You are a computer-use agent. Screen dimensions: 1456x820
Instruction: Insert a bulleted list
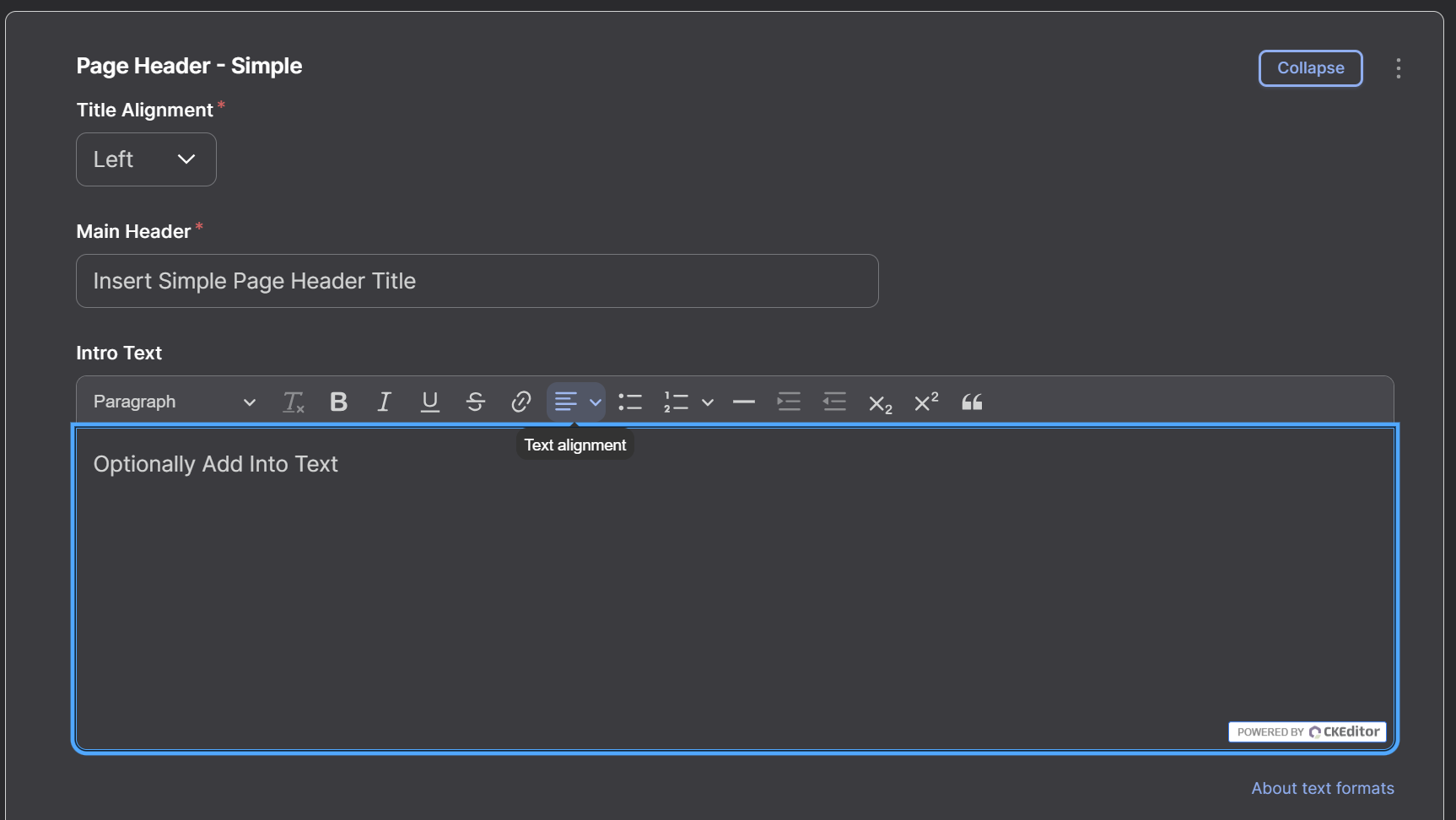tap(630, 402)
